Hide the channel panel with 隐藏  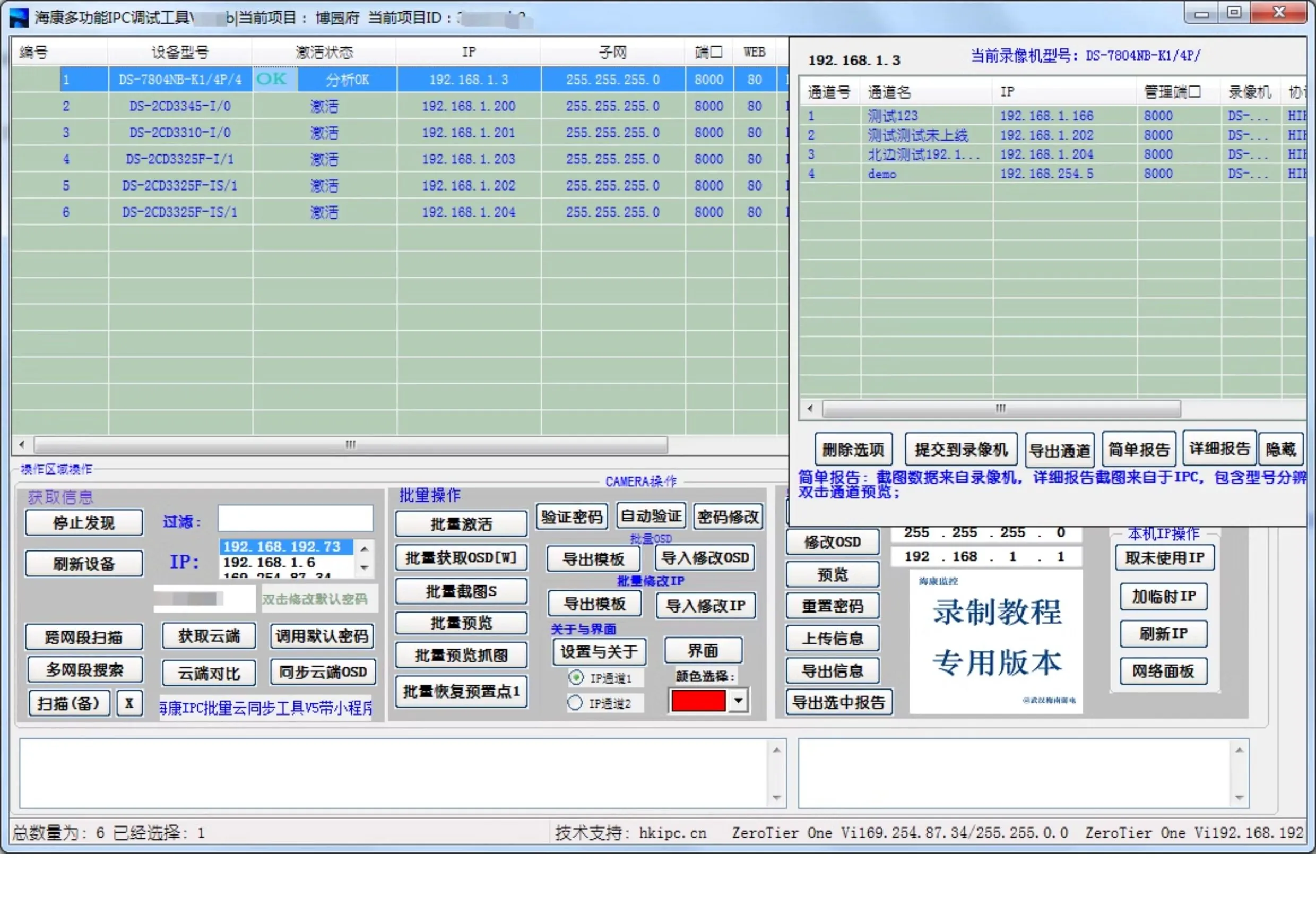[1280, 450]
